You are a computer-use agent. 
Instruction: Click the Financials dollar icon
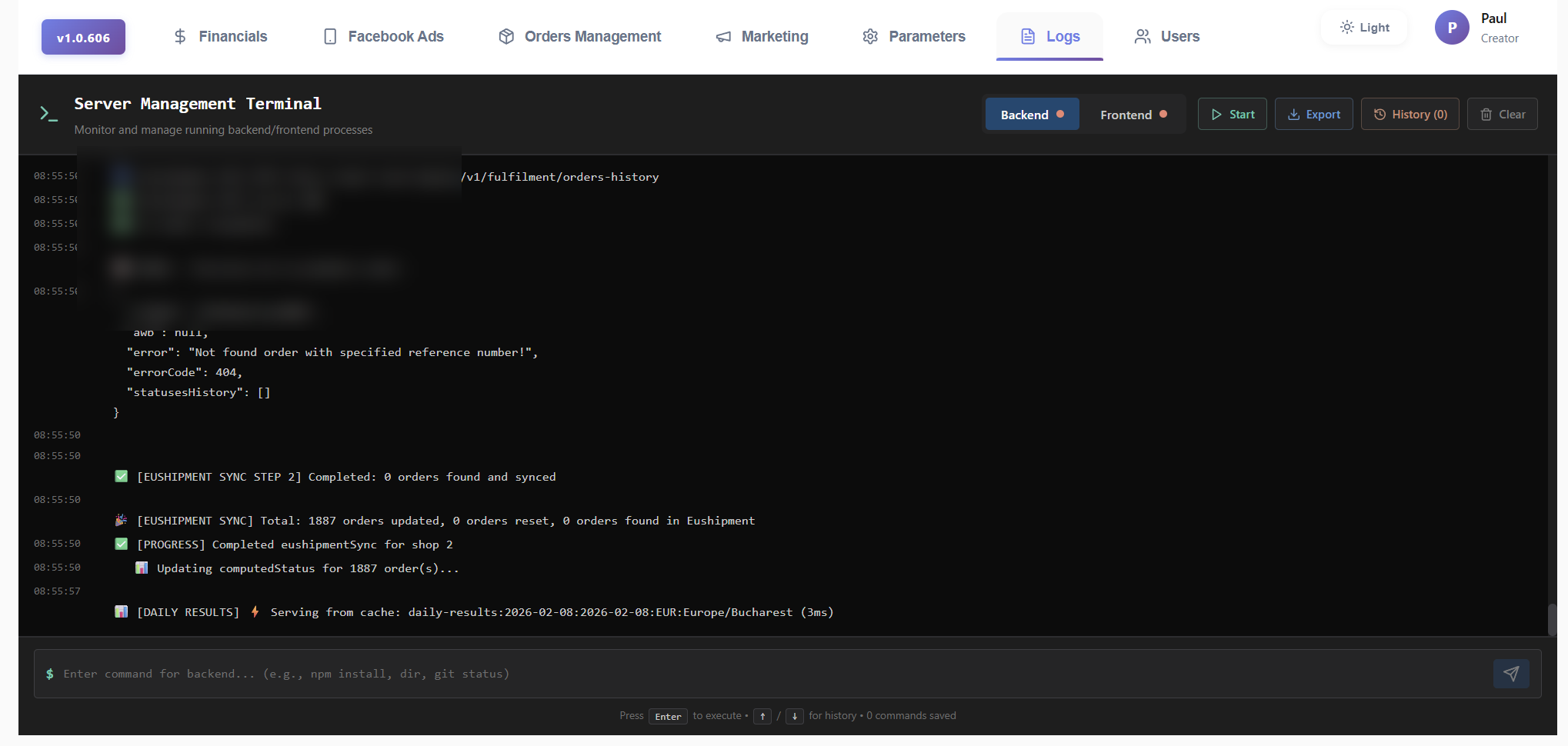(181, 36)
